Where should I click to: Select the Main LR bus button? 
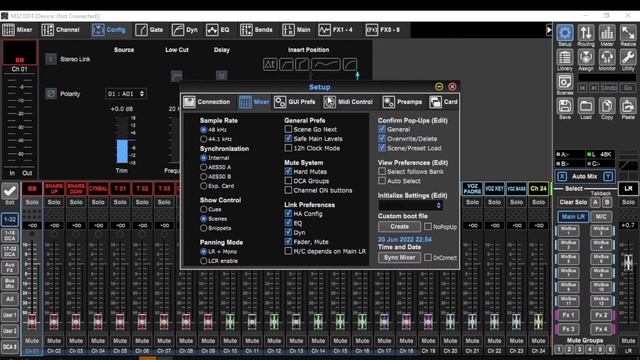tap(573, 217)
